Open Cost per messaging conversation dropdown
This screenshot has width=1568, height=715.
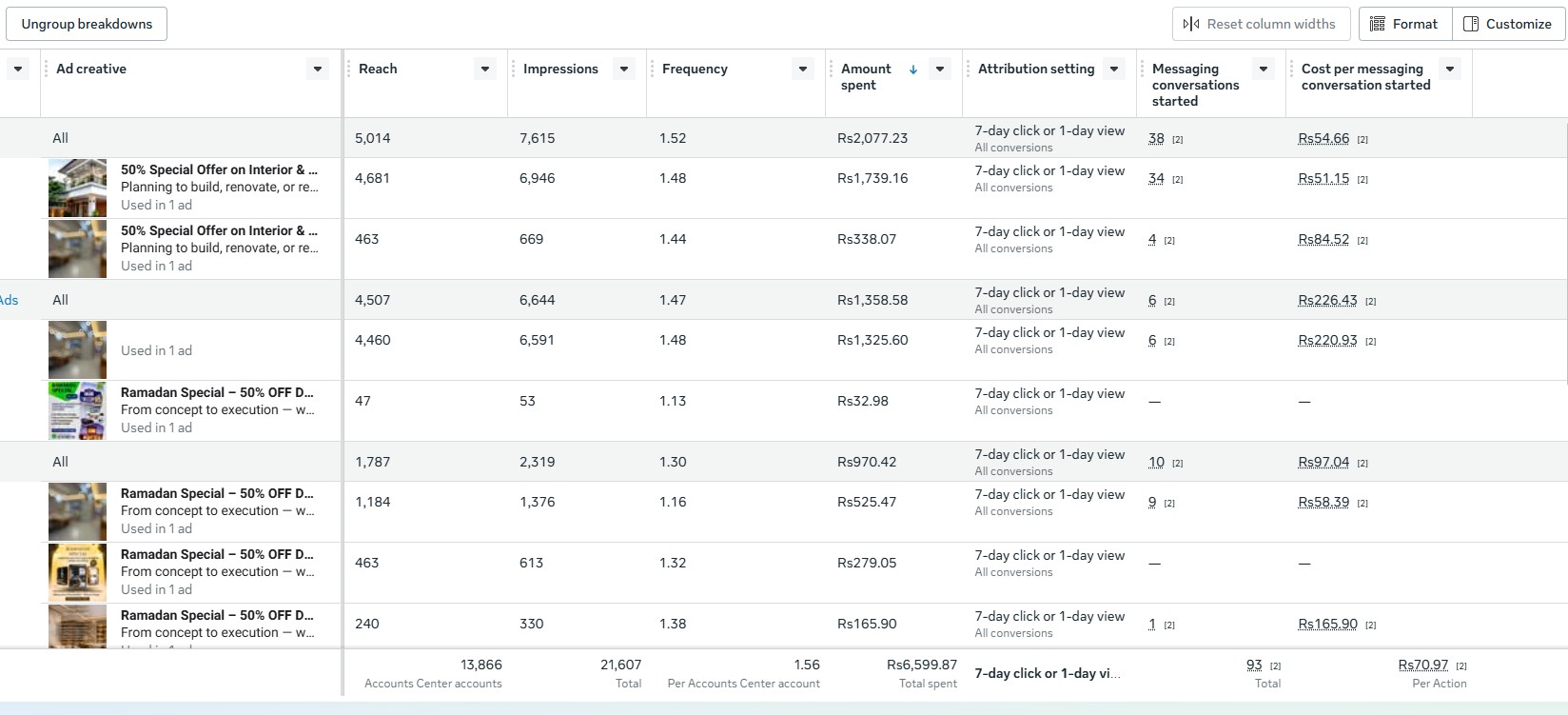[x=1450, y=69]
